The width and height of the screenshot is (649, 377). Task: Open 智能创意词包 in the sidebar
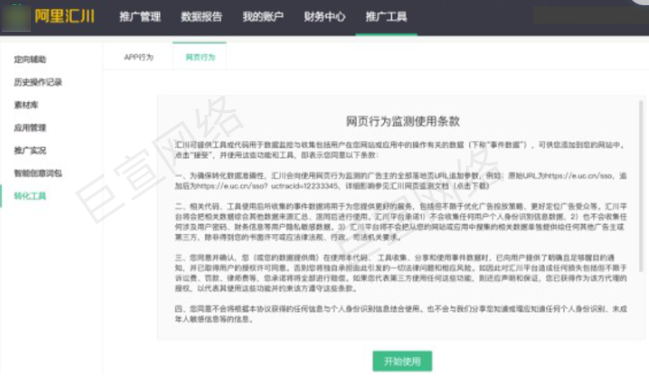tap(38, 173)
